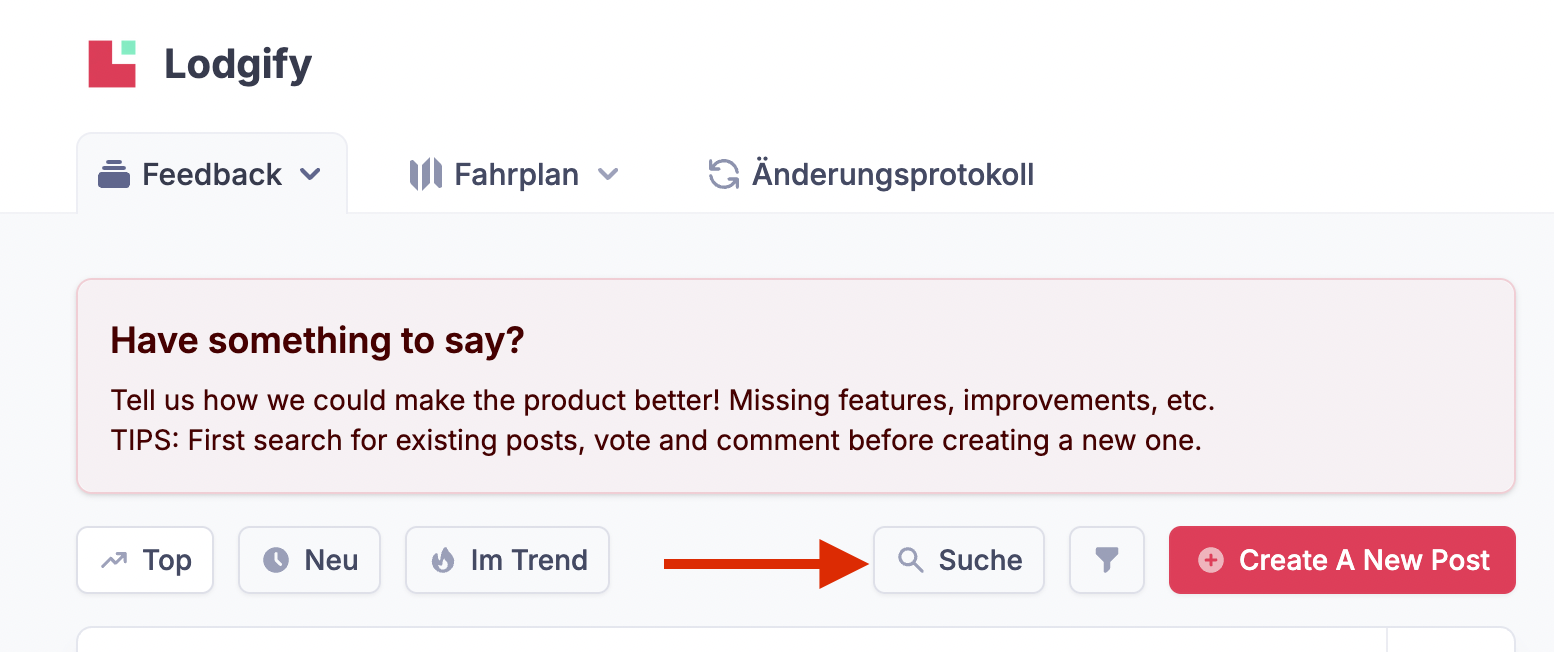Click the flame icon in Im Trend
This screenshot has height=652, width=1554.
tap(443, 560)
